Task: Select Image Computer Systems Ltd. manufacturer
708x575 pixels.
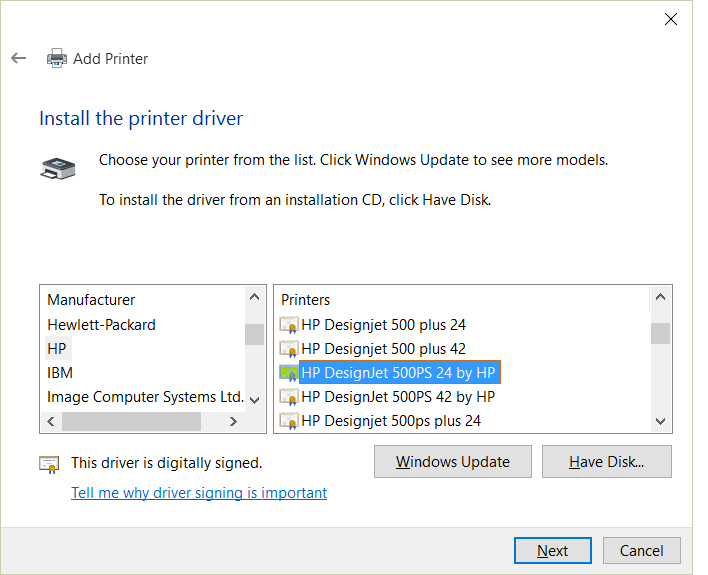Action: tap(145, 397)
